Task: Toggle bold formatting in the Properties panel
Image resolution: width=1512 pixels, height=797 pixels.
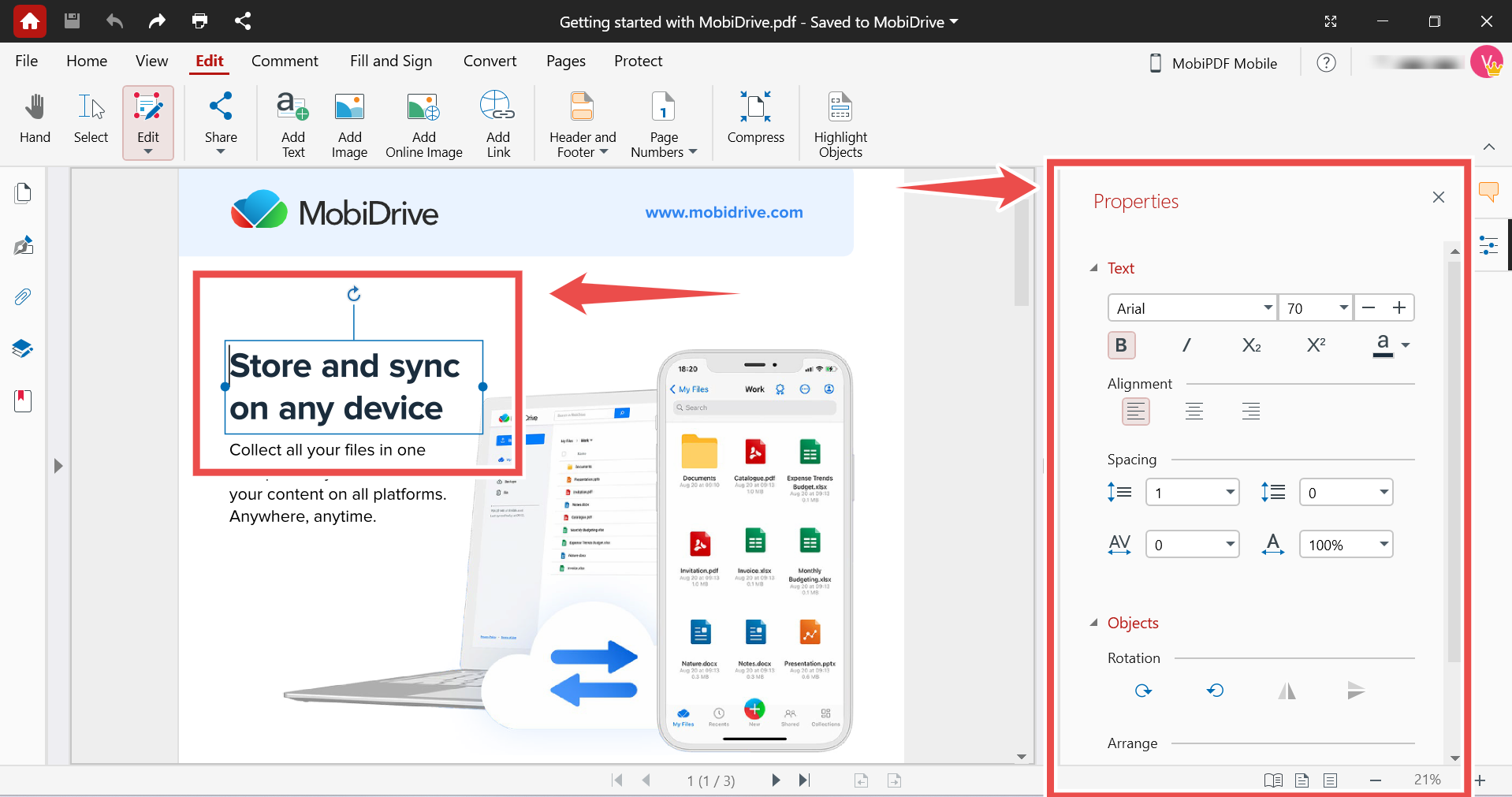Action: (1121, 344)
